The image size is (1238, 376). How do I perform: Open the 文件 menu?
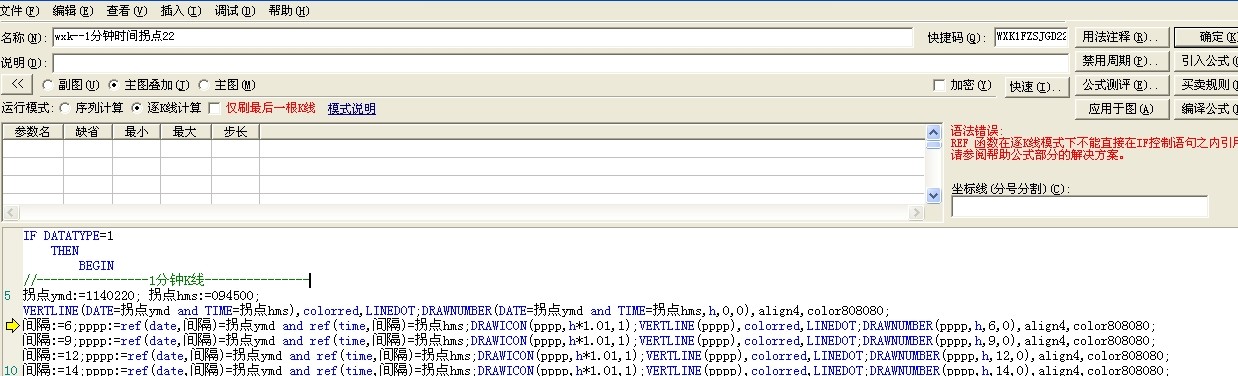click(x=20, y=10)
